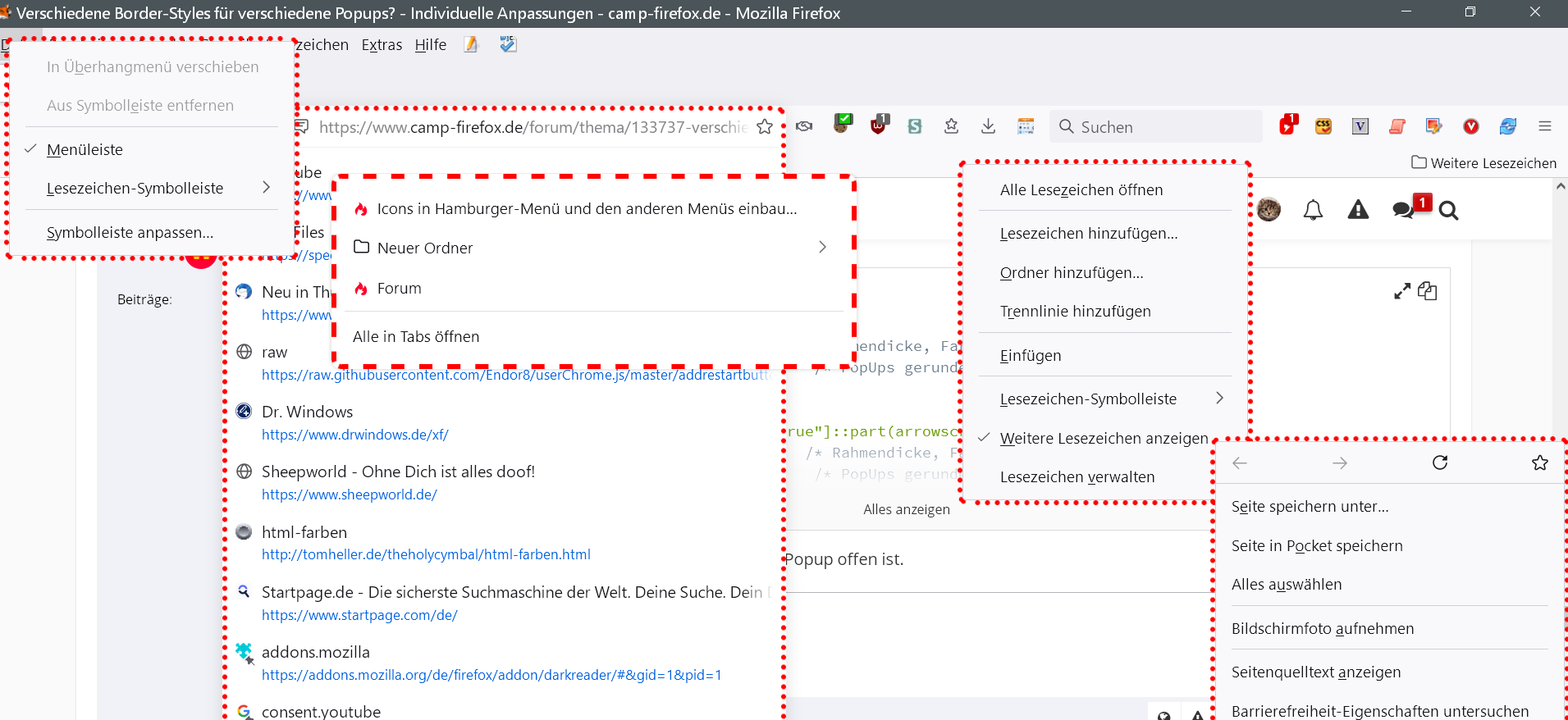Click the W3C checkmark icon in menu bar
The height and width of the screenshot is (720, 1568).
point(508,44)
